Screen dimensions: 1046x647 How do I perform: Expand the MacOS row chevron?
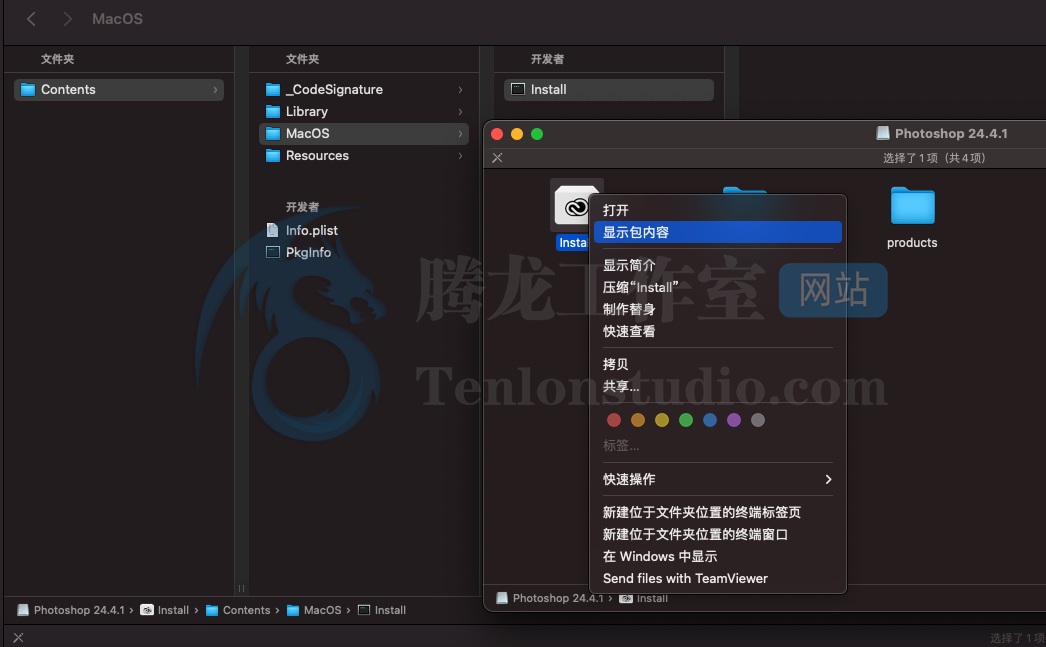point(460,133)
